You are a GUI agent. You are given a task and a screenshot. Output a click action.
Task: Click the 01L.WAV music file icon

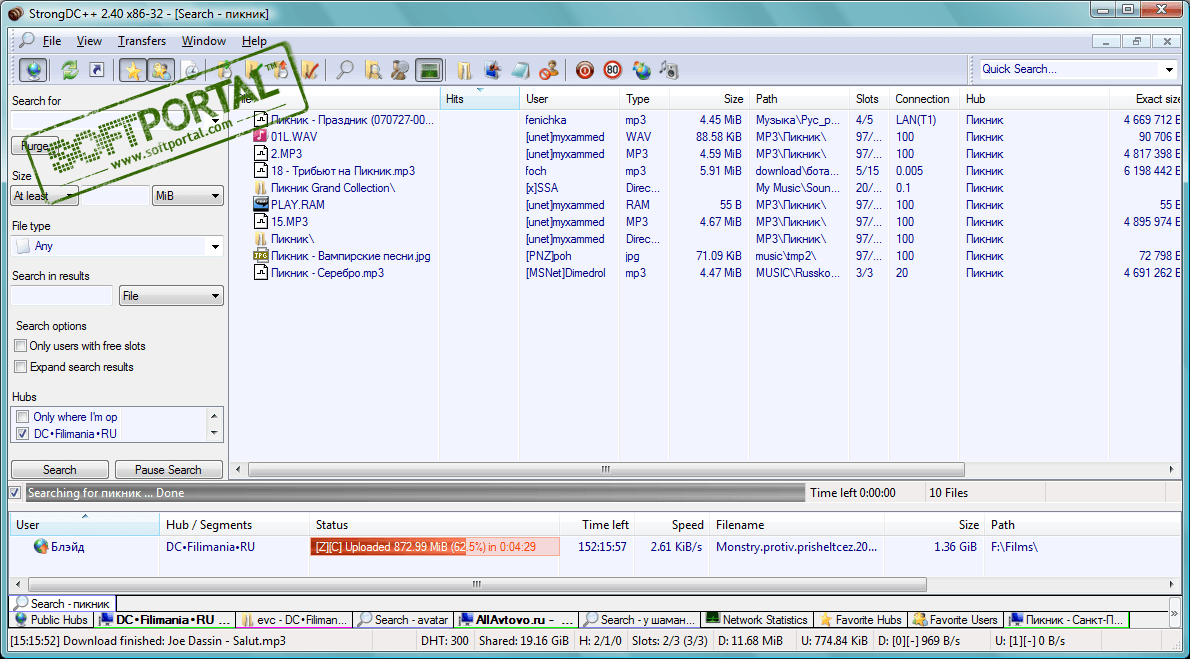(260, 137)
